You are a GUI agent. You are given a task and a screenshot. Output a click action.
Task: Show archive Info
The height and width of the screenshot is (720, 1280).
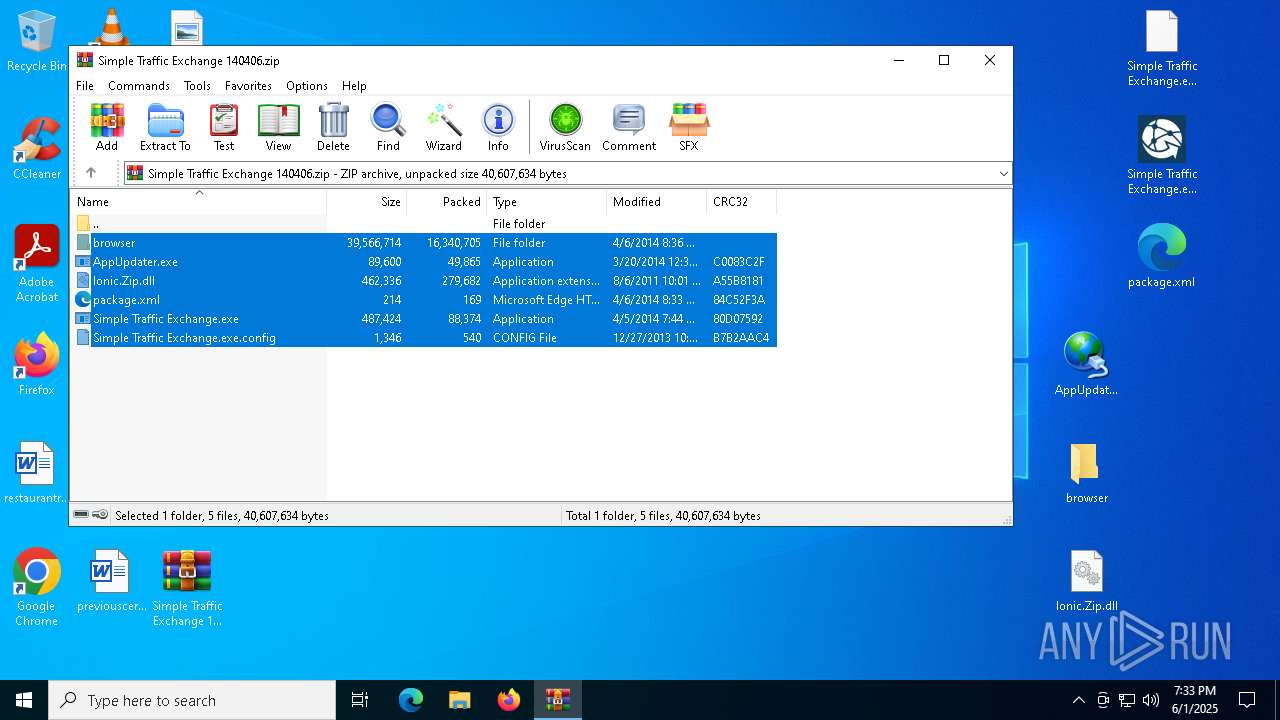click(x=498, y=127)
